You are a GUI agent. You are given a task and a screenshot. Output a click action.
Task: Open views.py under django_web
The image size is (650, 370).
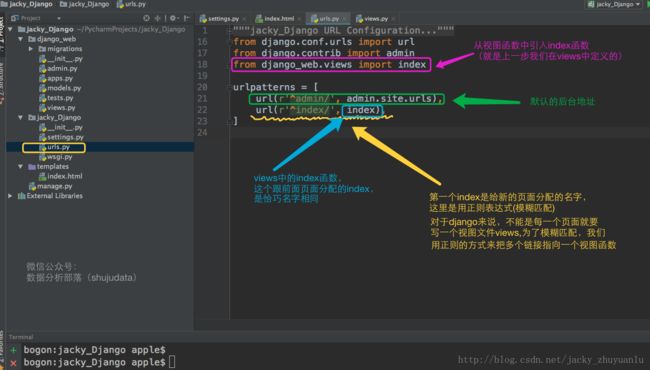61,108
